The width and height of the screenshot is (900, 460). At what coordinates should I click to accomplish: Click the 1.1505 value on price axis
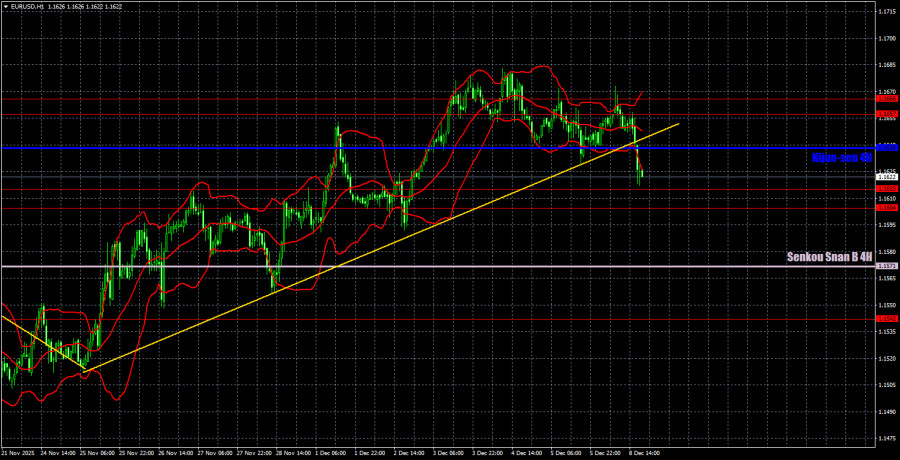(x=887, y=385)
